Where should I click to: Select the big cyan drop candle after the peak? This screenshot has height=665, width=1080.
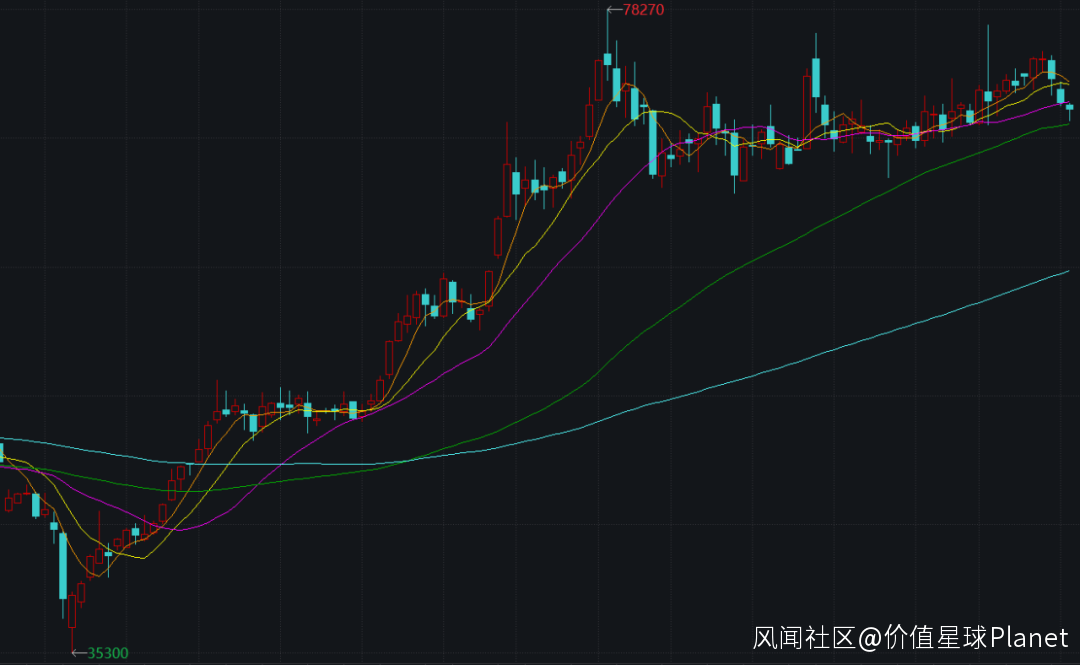[x=652, y=142]
